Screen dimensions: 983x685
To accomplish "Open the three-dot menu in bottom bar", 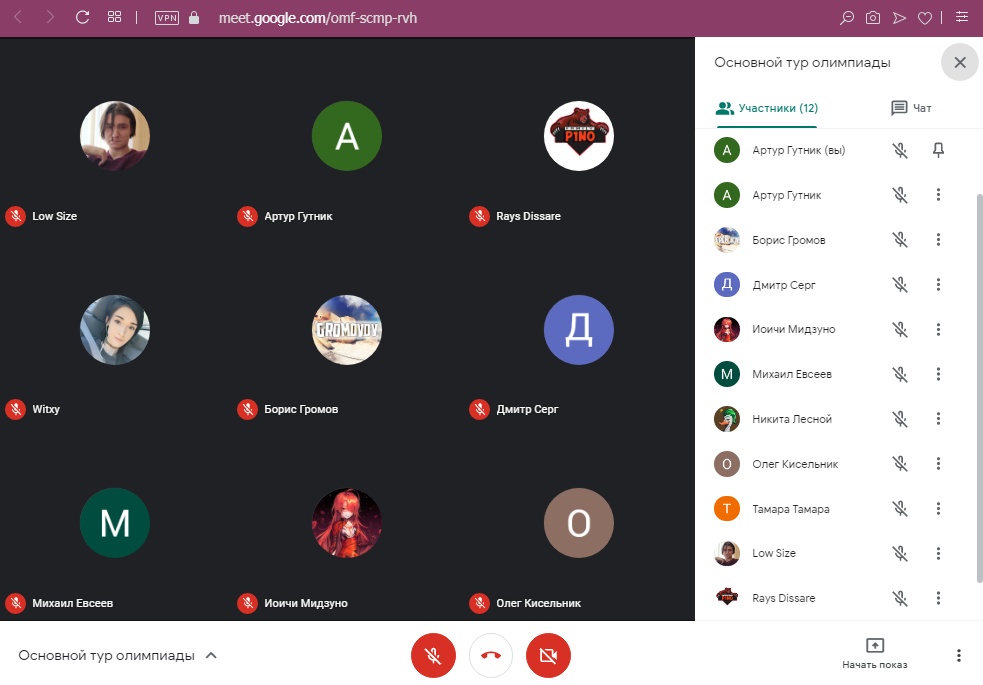I will coord(959,656).
